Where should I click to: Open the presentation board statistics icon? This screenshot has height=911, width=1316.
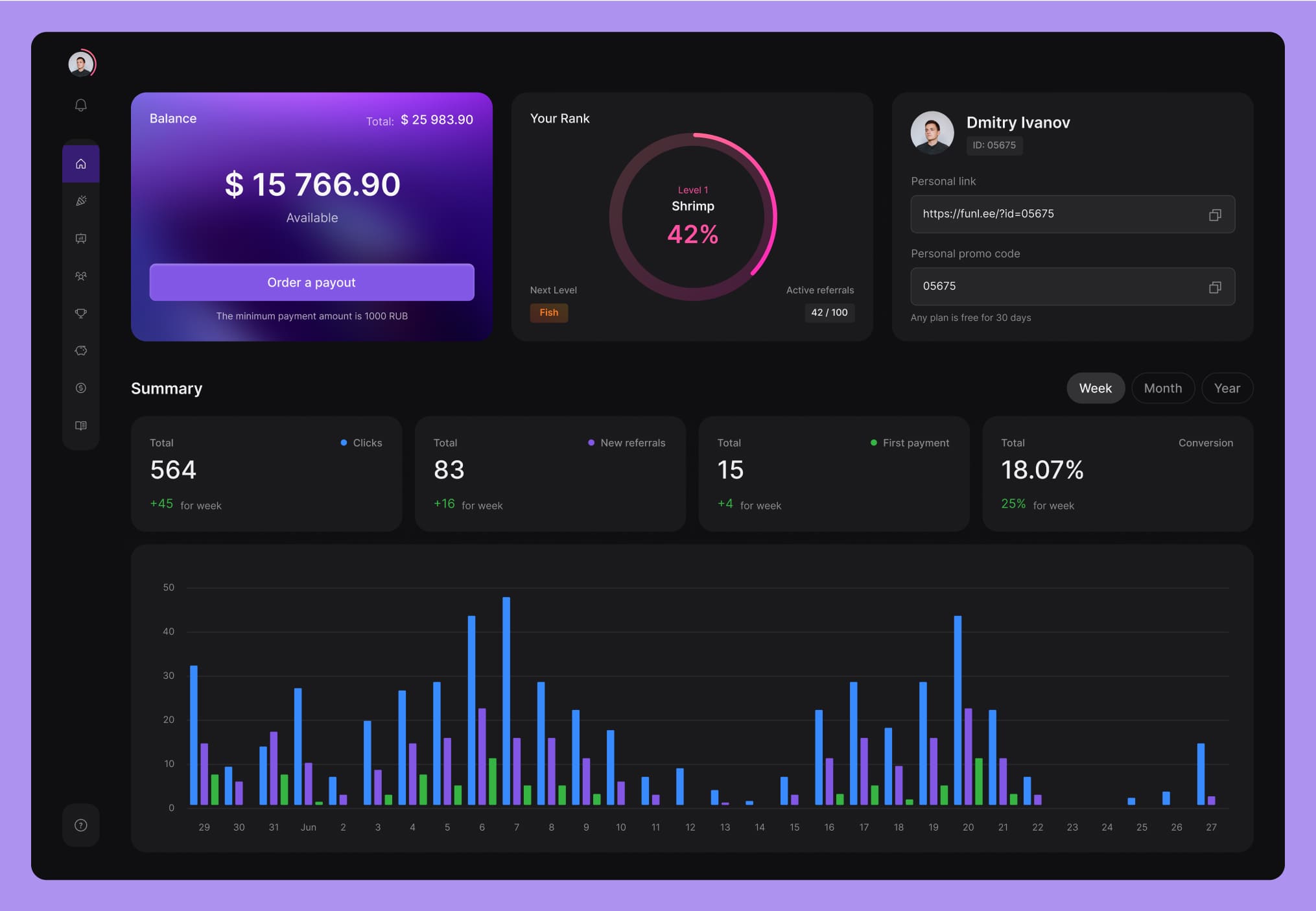coord(80,239)
